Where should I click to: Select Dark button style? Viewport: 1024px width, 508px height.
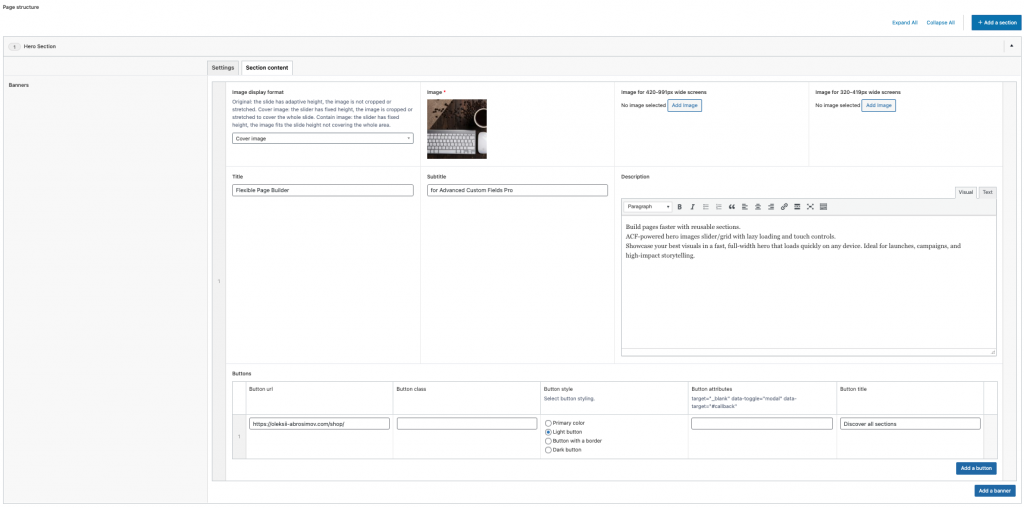coord(548,450)
